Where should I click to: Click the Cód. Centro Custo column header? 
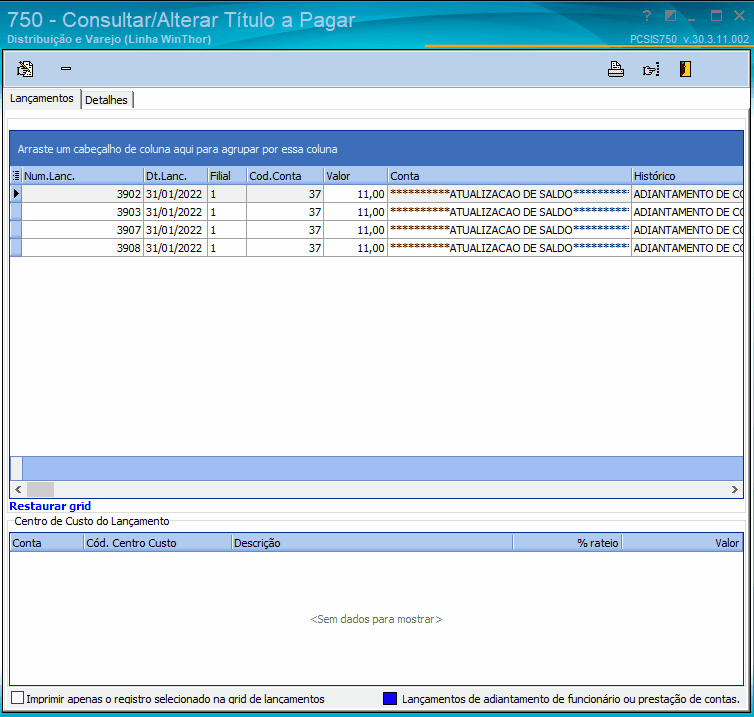point(158,543)
